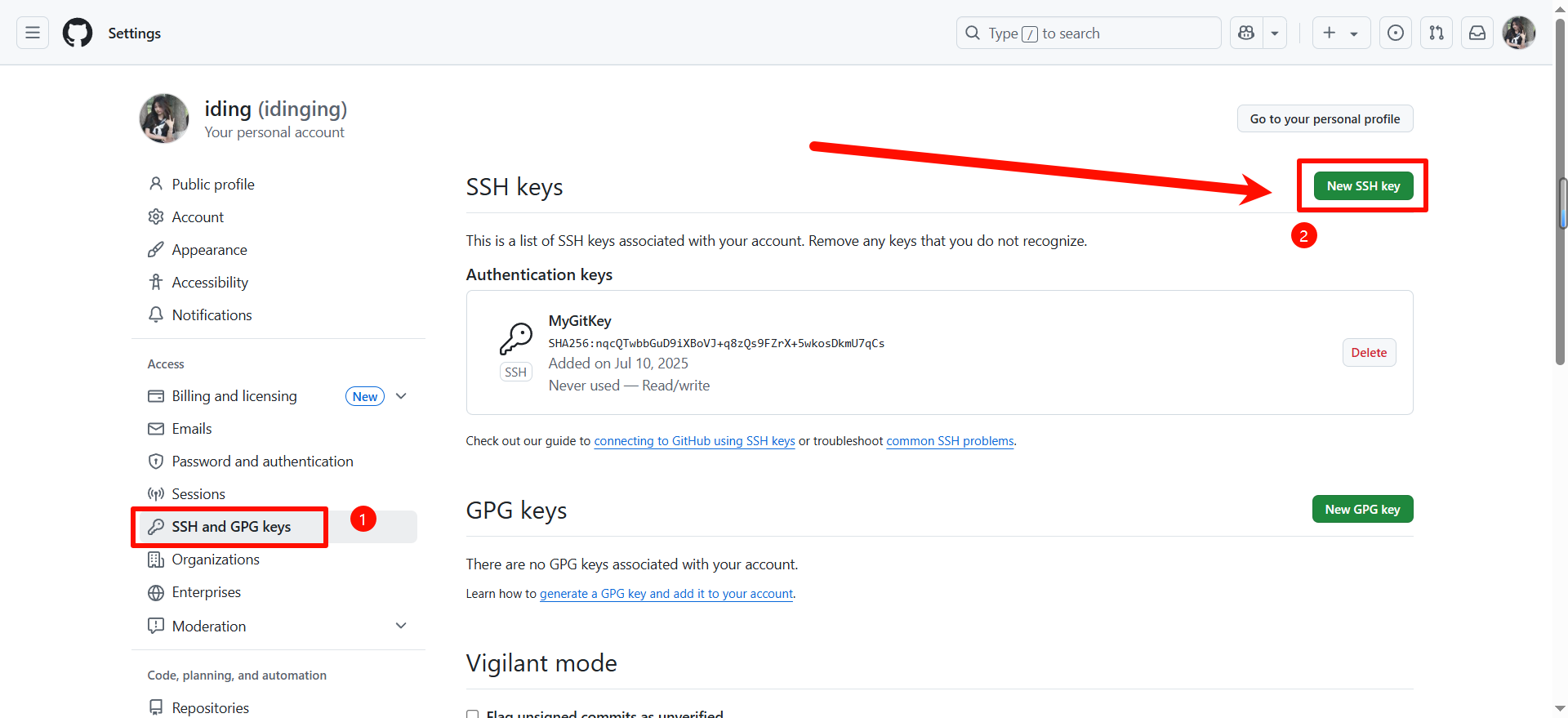Image resolution: width=1568 pixels, height=718 pixels.
Task: Expand the Billing and licensing section
Action: tap(401, 396)
